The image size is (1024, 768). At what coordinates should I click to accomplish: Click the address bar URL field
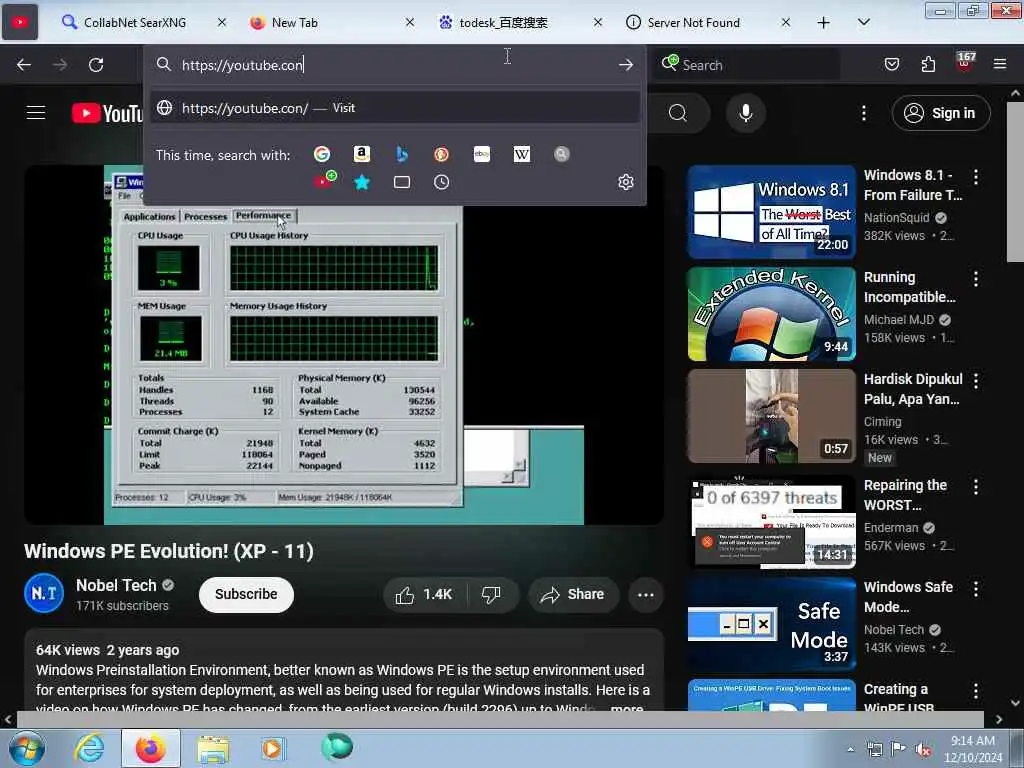pyautogui.click(x=395, y=65)
